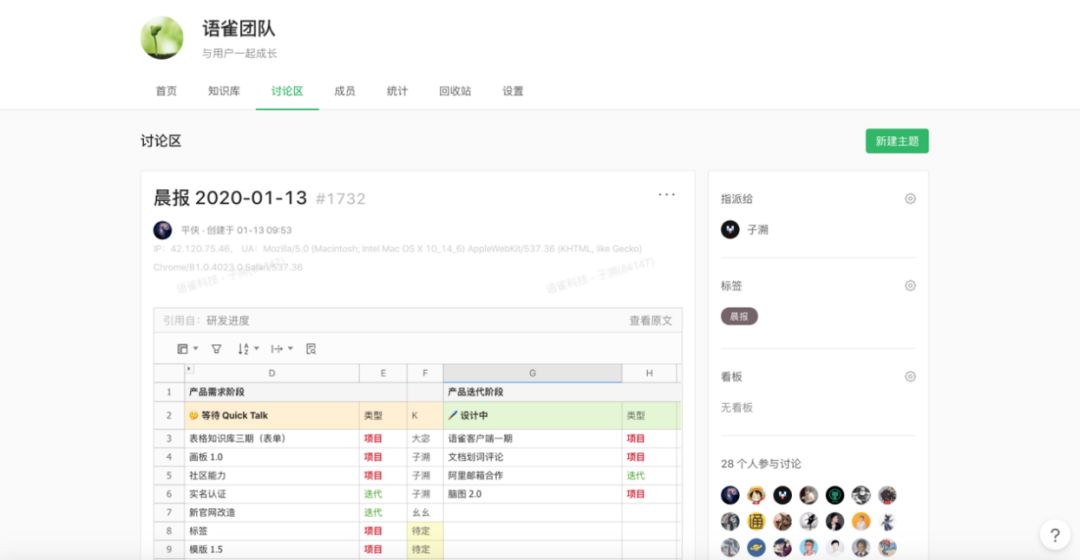Expand the column width dropdown arrow

point(291,349)
